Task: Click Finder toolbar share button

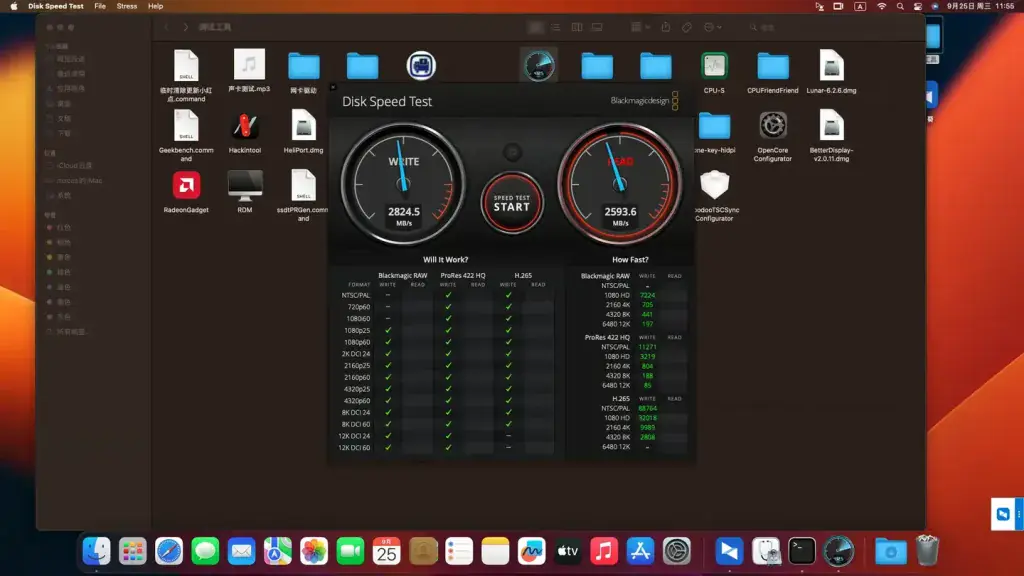Action: tap(665, 27)
